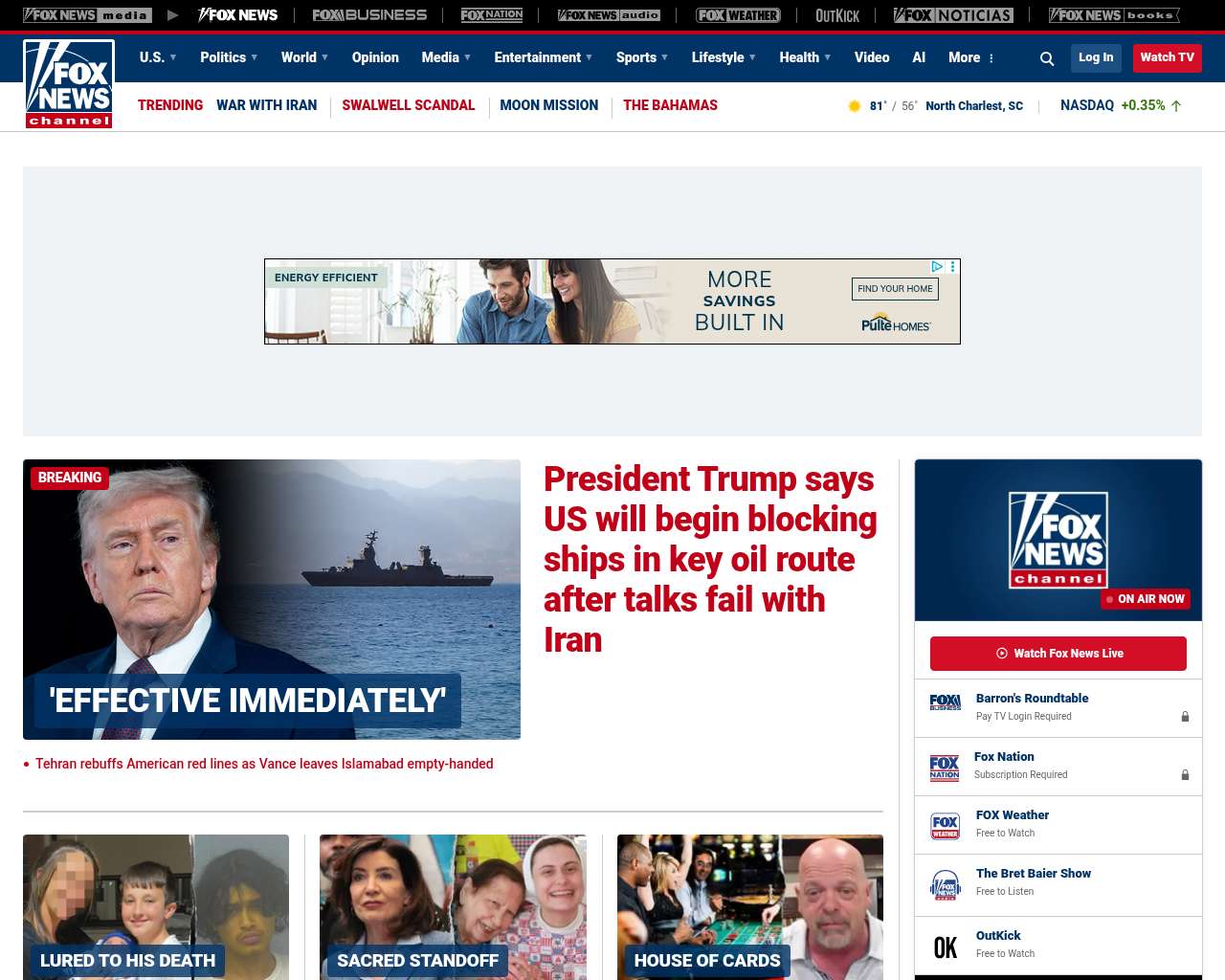The height and width of the screenshot is (980, 1225).
Task: Click the Trending label
Action: (170, 105)
